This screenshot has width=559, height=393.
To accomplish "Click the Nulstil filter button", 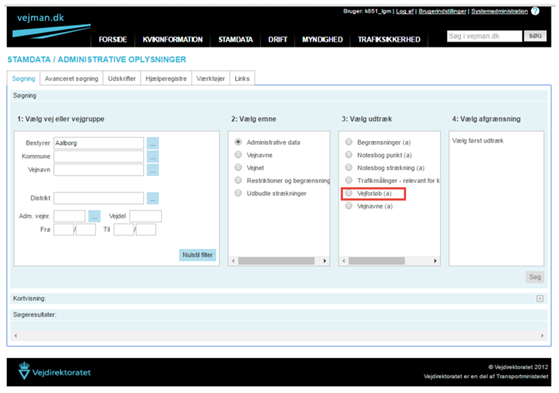I will click(x=198, y=255).
